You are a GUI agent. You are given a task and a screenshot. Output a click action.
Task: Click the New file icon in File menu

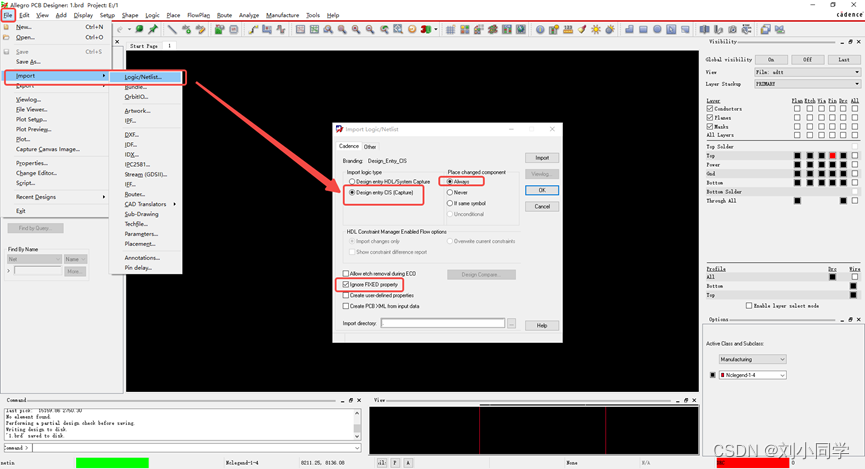pyautogui.click(x=6, y=27)
